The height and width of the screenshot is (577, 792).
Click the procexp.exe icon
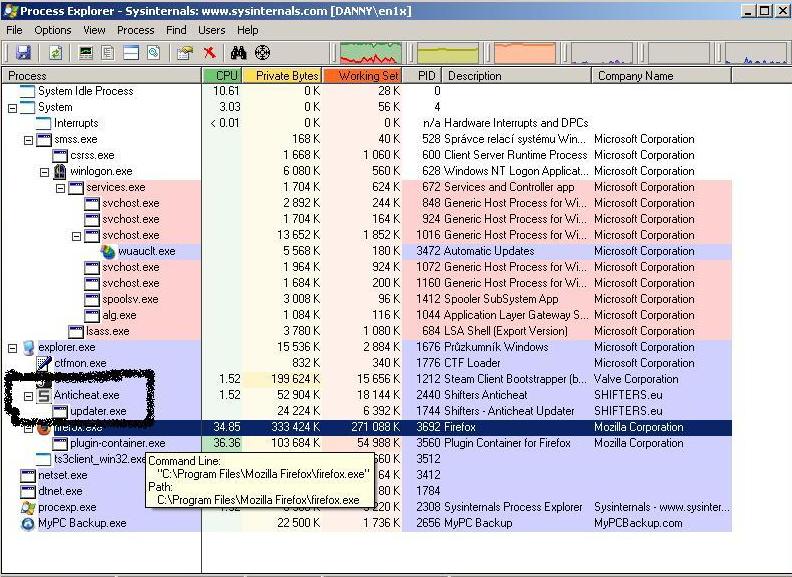pos(28,507)
